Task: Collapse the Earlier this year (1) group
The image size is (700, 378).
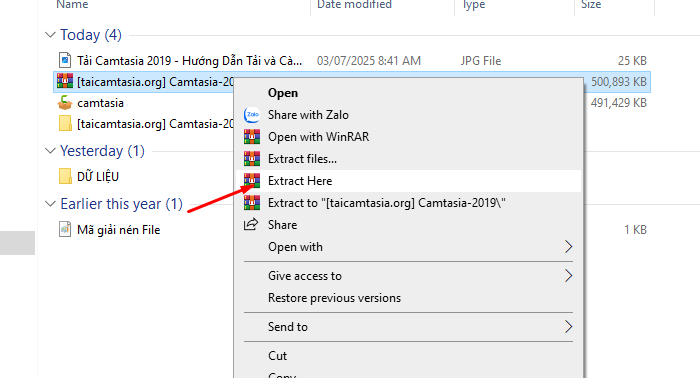Action: [50, 204]
